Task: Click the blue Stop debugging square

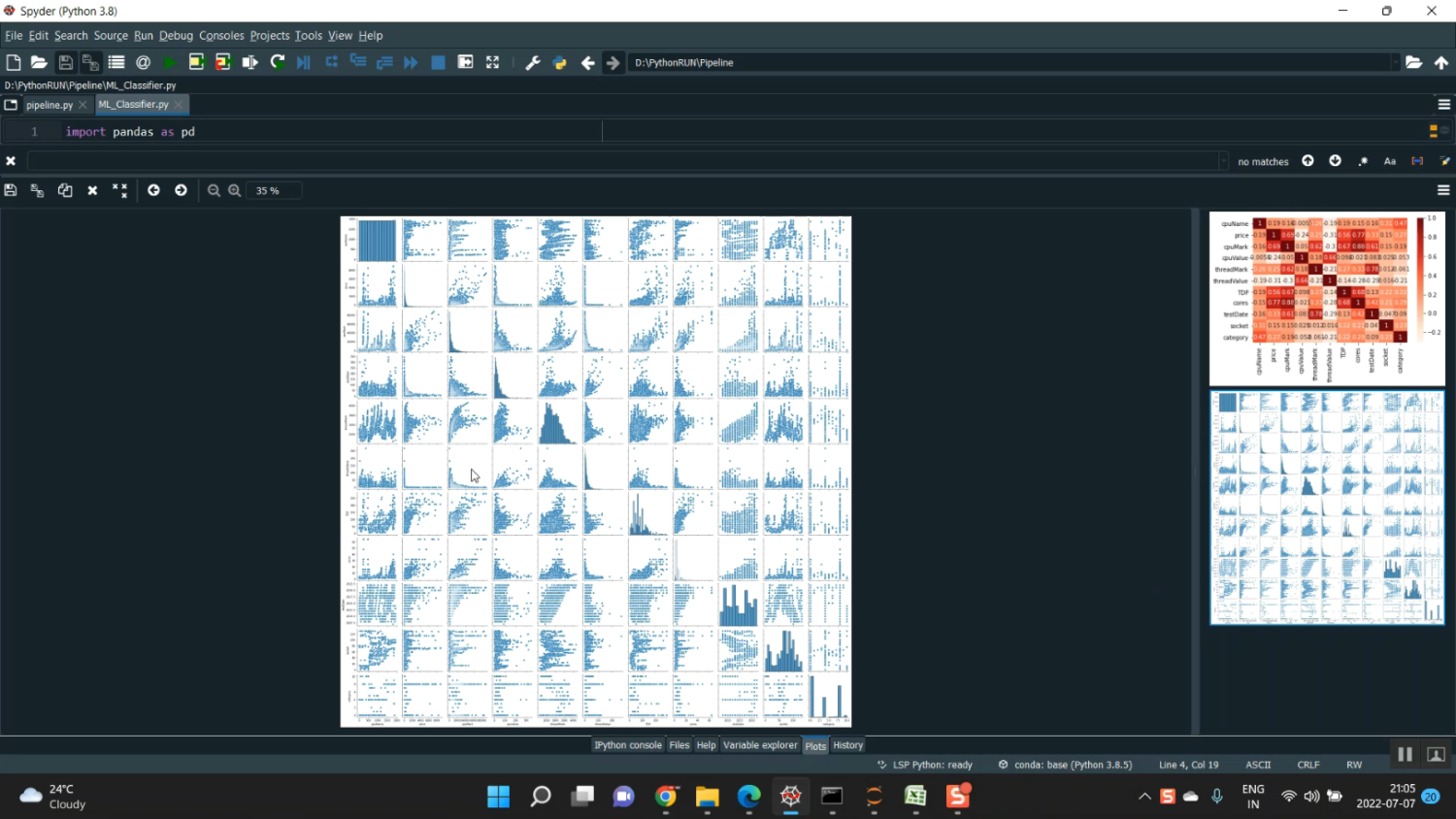Action: (438, 62)
